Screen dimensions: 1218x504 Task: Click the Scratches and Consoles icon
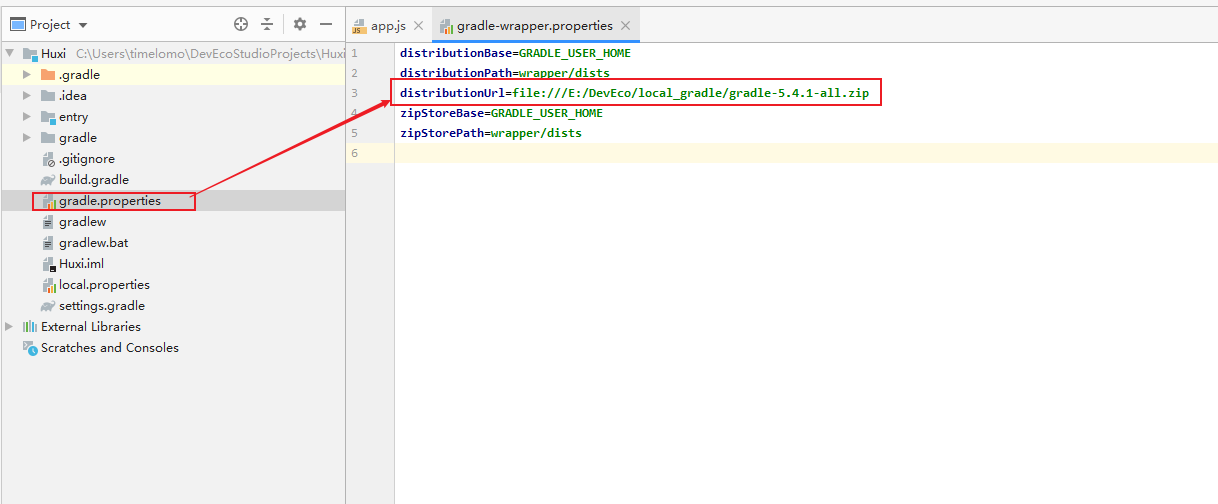[30, 347]
